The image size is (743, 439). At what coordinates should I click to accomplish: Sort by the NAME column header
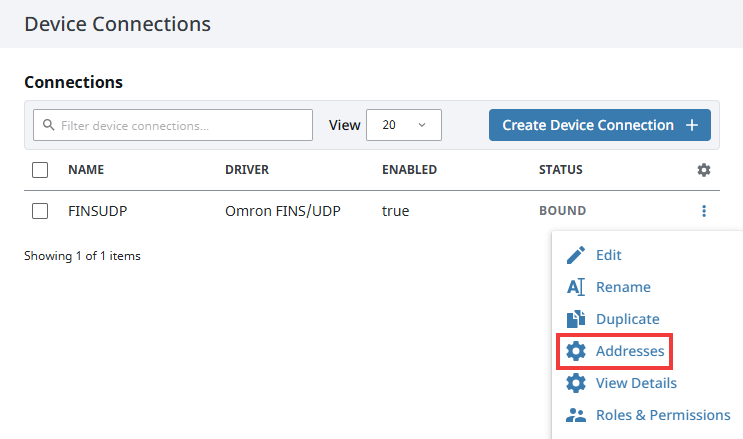point(86,170)
